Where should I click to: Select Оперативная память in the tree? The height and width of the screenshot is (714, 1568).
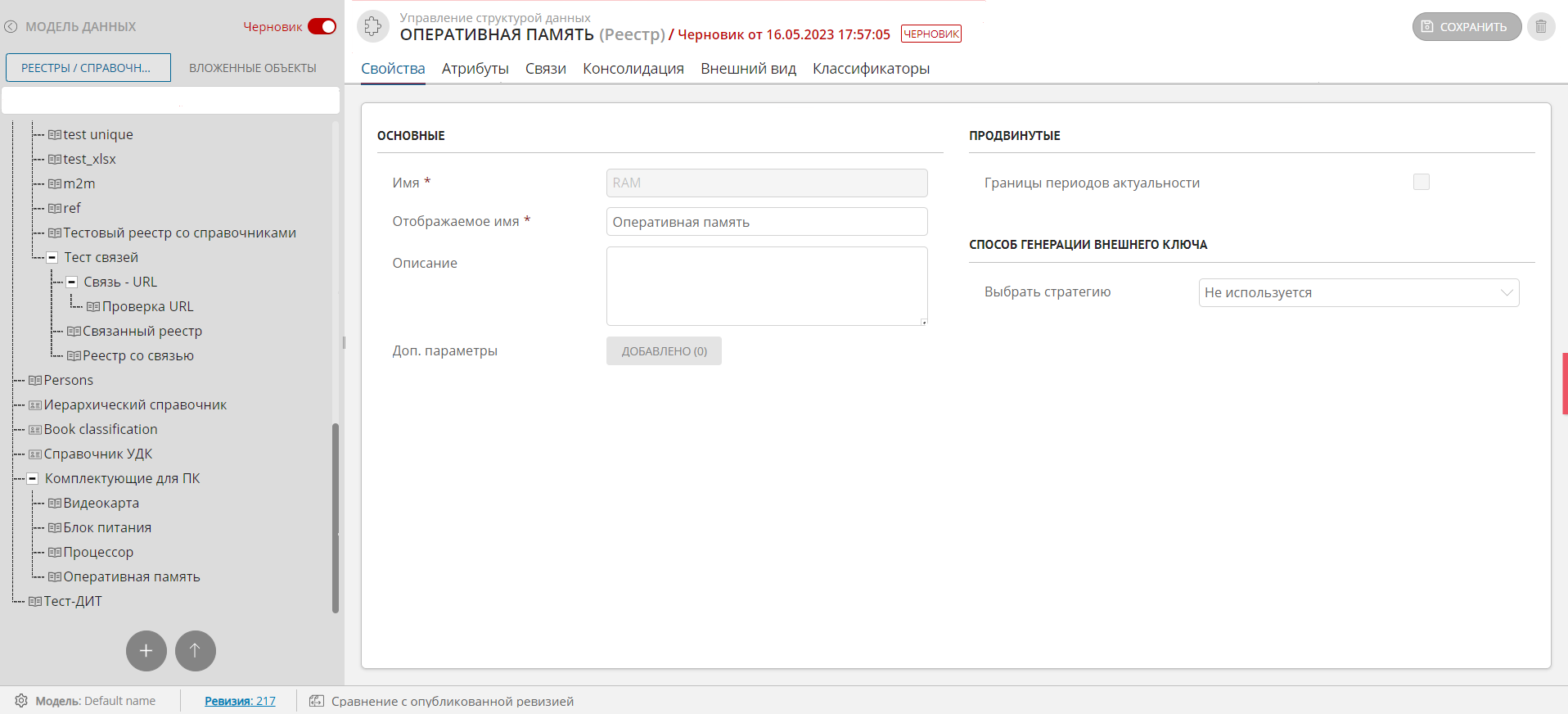[x=131, y=577]
